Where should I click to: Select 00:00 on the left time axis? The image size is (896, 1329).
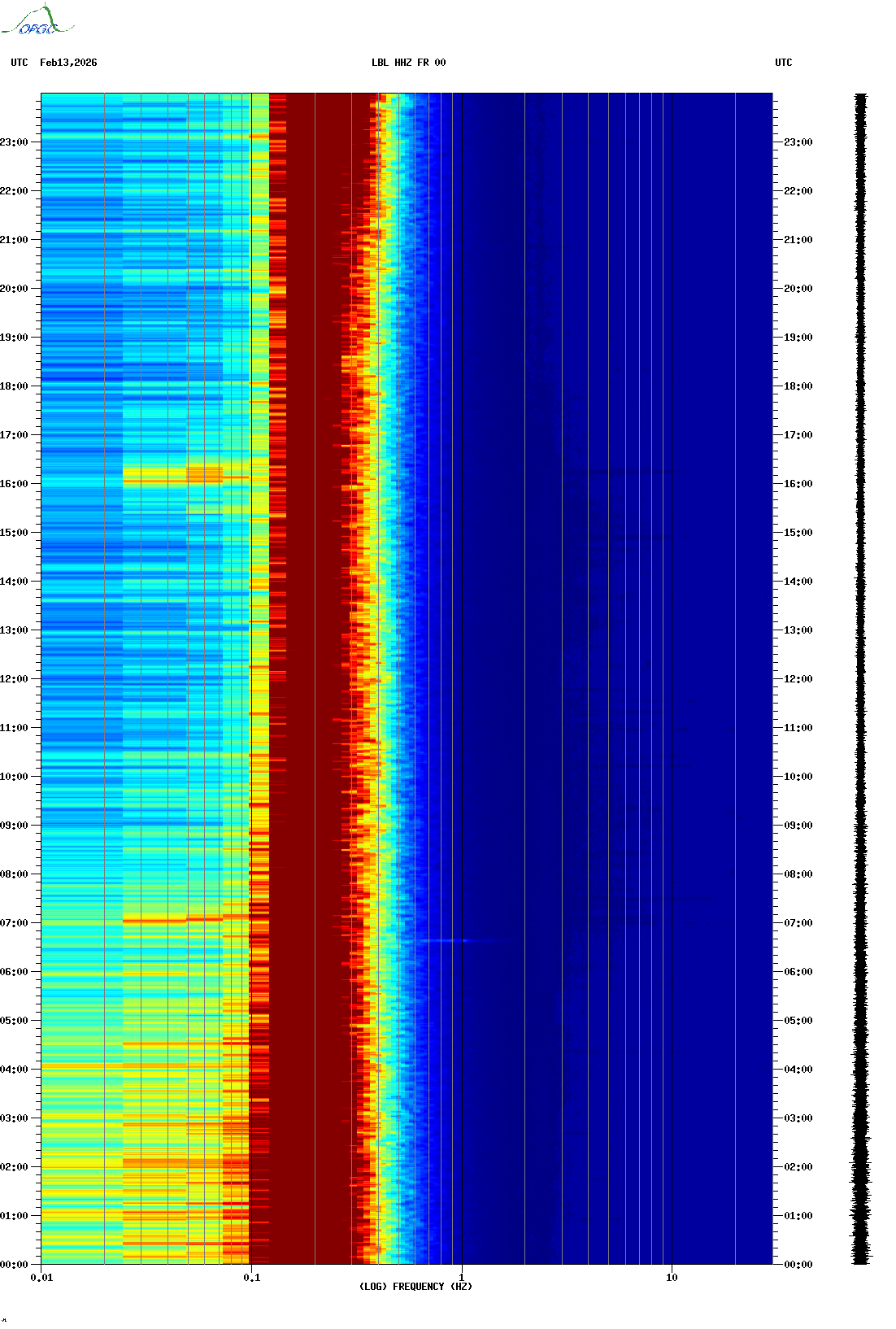(x=14, y=1265)
